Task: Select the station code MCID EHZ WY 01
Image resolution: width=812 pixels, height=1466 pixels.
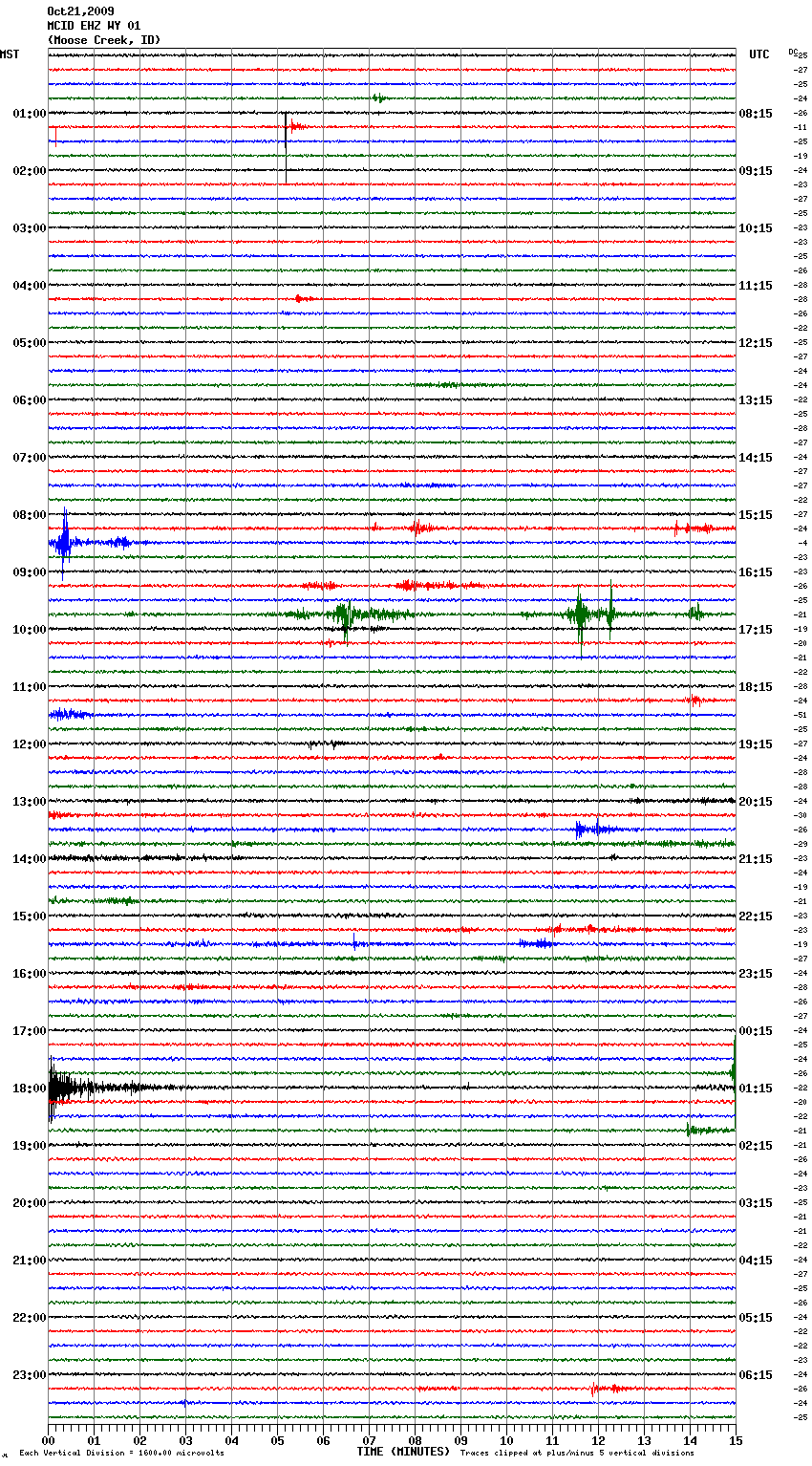Action: click(94, 26)
